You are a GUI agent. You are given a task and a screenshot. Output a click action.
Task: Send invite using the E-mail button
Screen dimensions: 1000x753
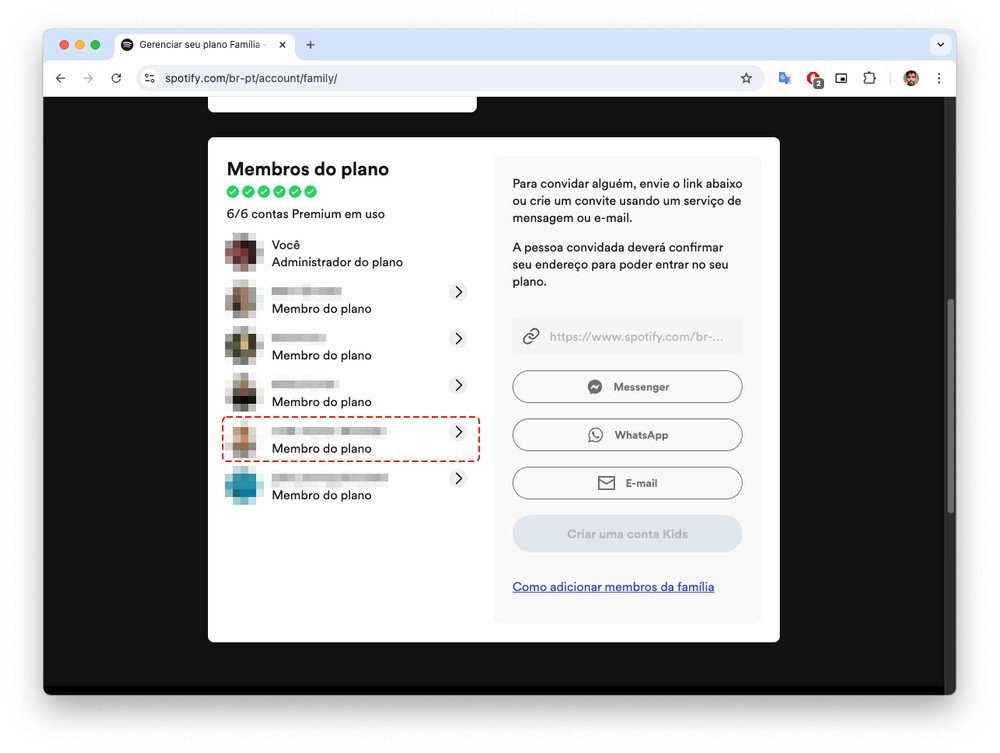click(627, 483)
